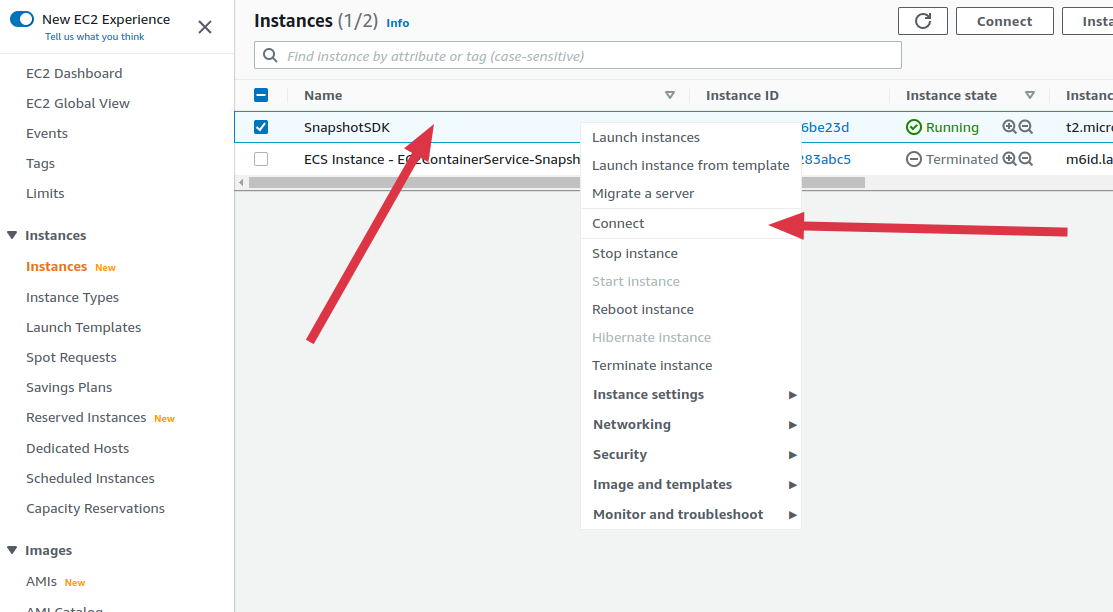Toggle the New EC2 Experience switch
Image resolution: width=1113 pixels, height=612 pixels.
click(22, 19)
